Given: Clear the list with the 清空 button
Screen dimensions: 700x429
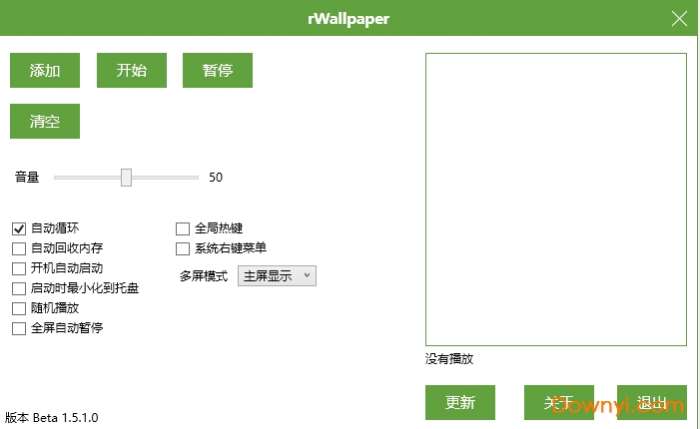Looking at the screenshot, I should 45,121.
